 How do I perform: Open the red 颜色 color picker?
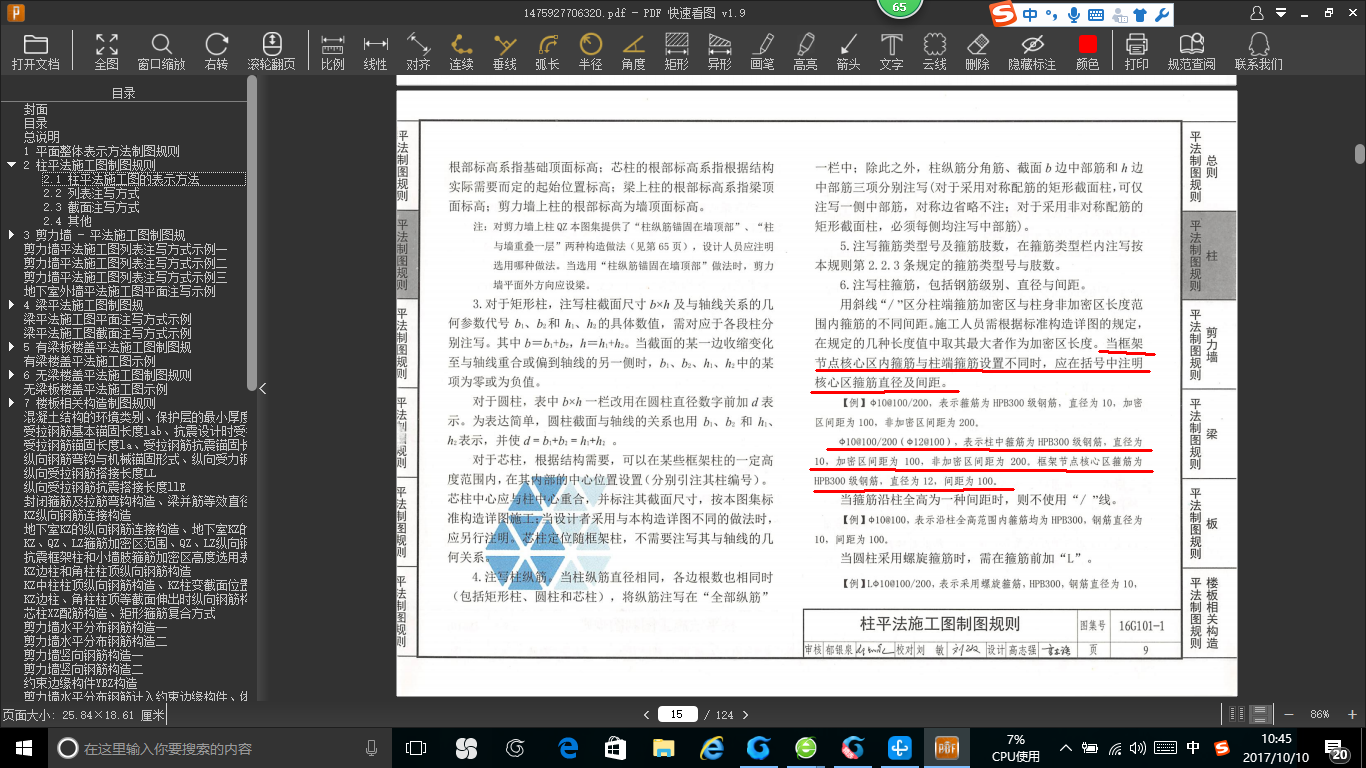click(x=1087, y=52)
